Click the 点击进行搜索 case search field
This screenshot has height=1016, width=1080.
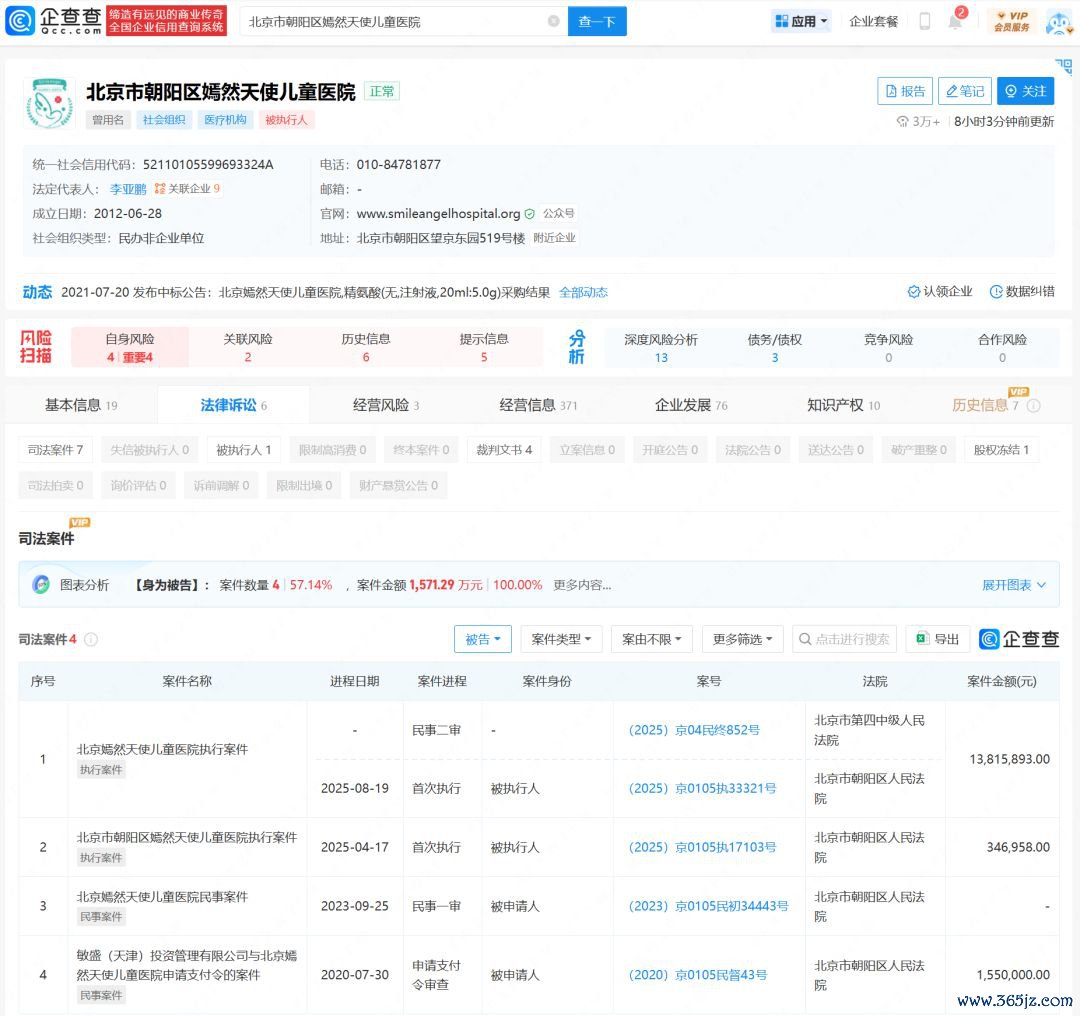tap(844, 639)
